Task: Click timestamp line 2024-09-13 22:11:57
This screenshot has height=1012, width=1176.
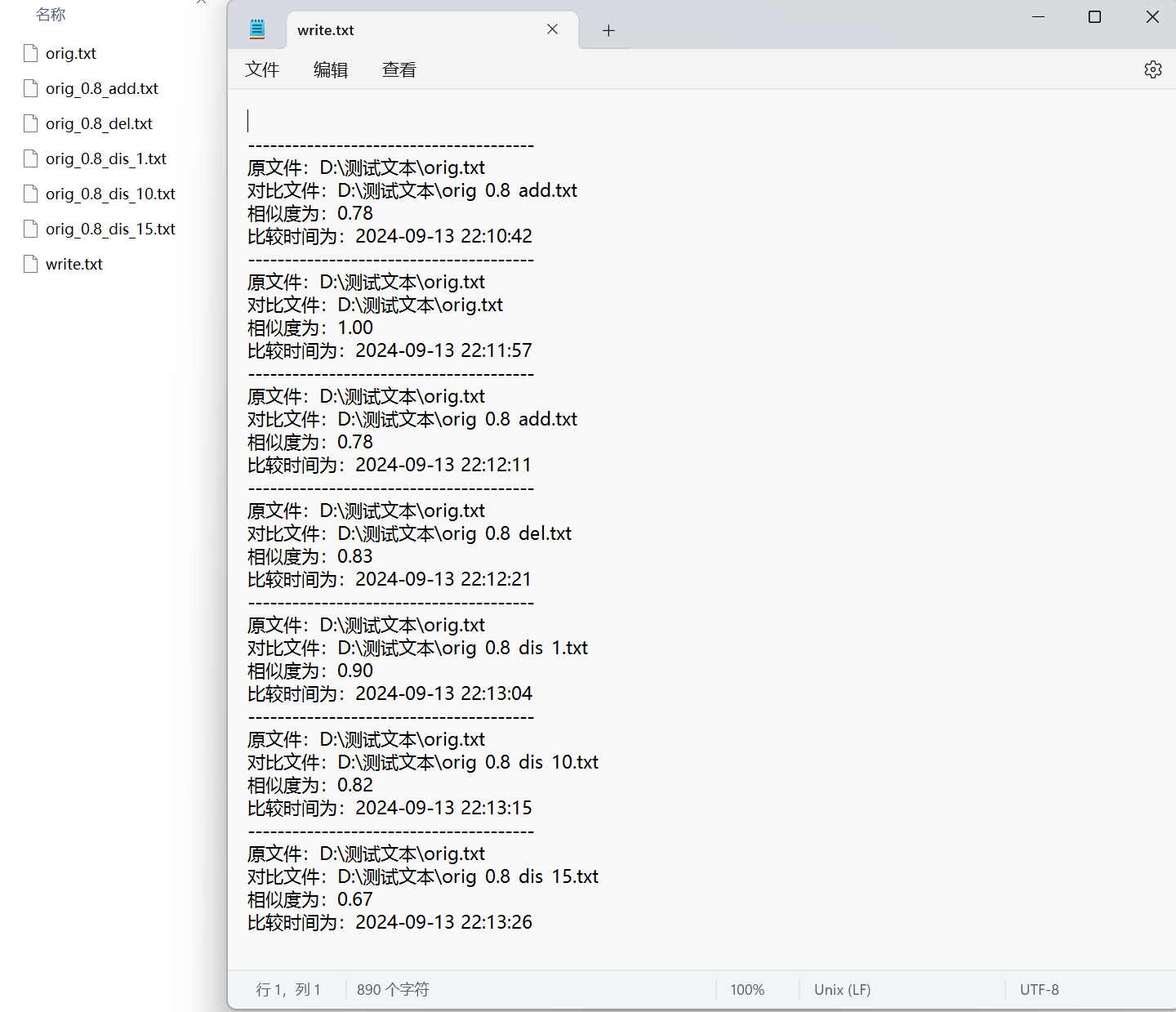Action: pos(390,350)
